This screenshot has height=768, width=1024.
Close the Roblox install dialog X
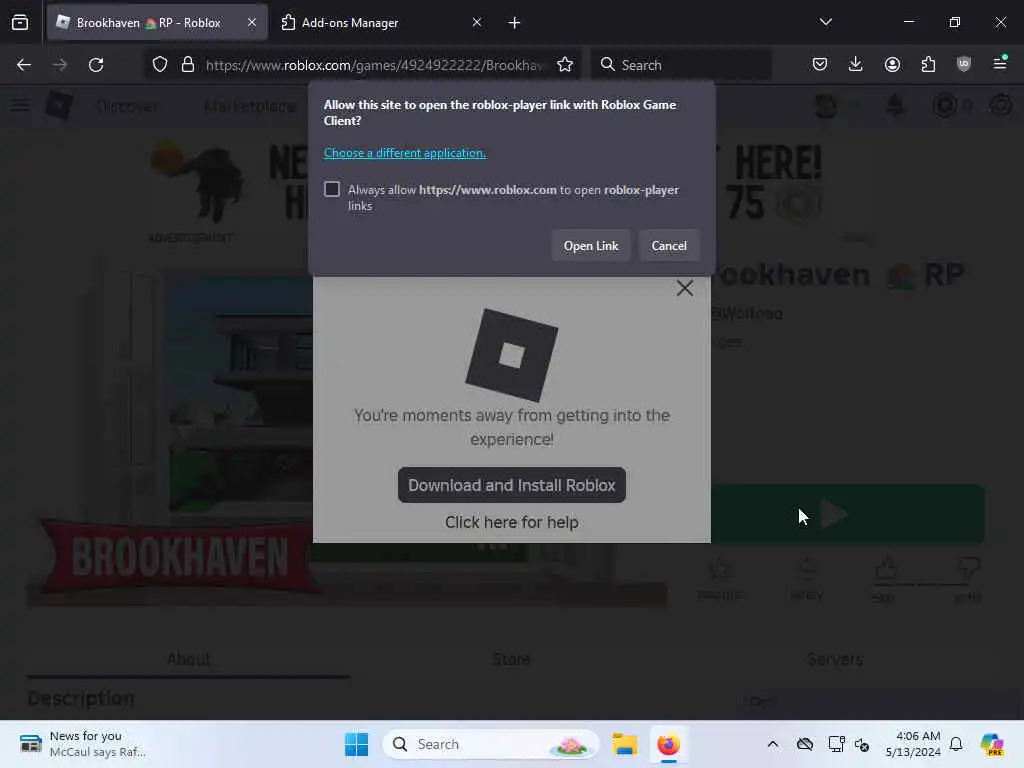point(684,288)
